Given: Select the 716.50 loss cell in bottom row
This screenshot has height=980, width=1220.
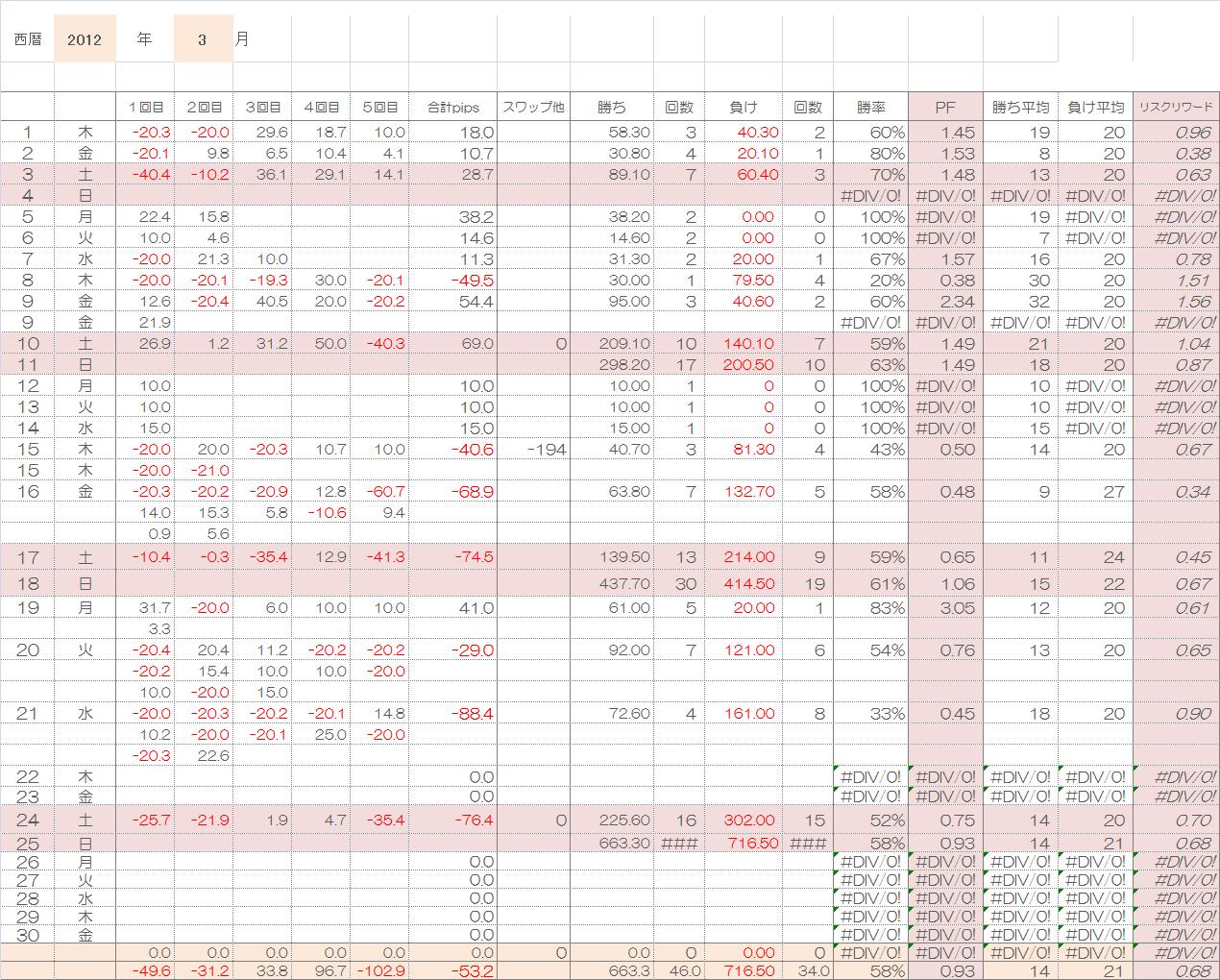Looking at the screenshot, I should (744, 971).
